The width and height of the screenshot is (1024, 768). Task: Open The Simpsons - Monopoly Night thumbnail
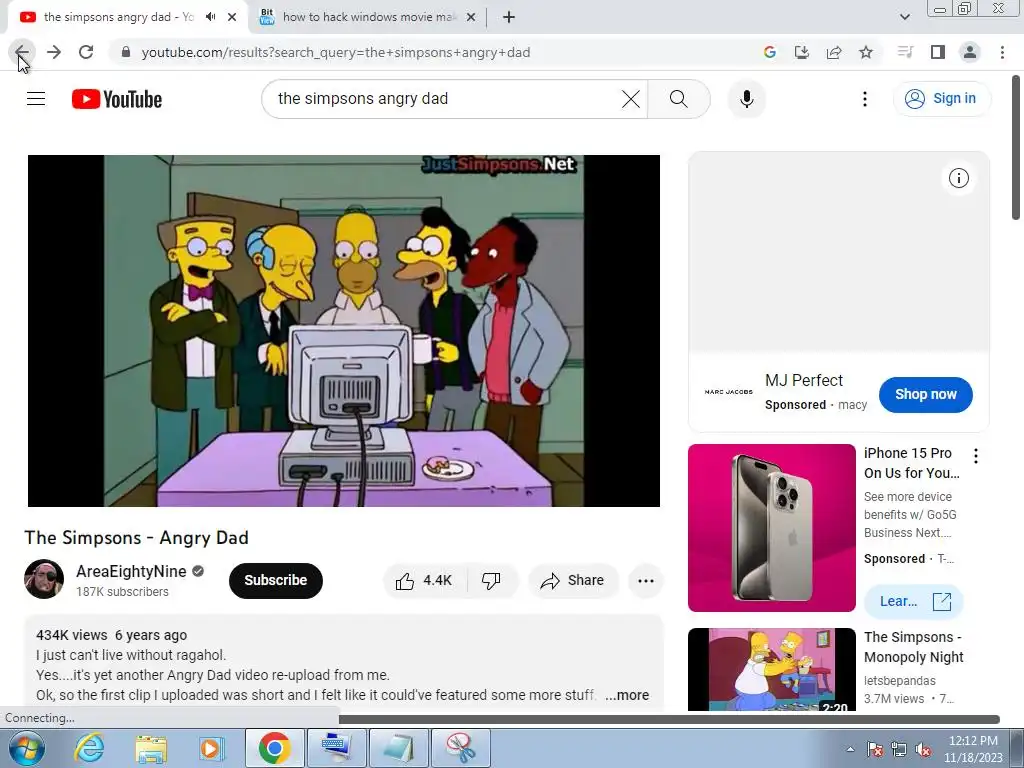(771, 669)
